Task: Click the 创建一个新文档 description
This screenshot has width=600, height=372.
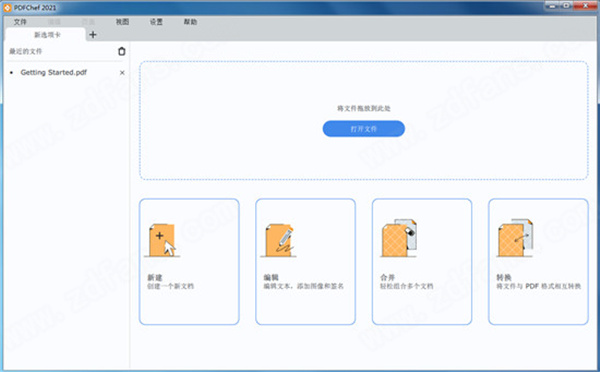Action: 171,286
